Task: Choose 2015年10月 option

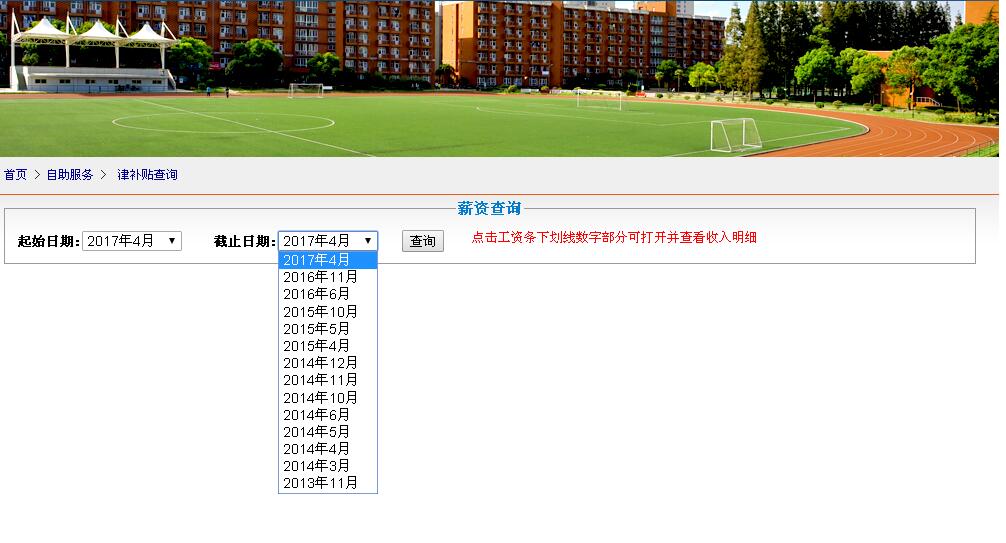Action: click(328, 311)
